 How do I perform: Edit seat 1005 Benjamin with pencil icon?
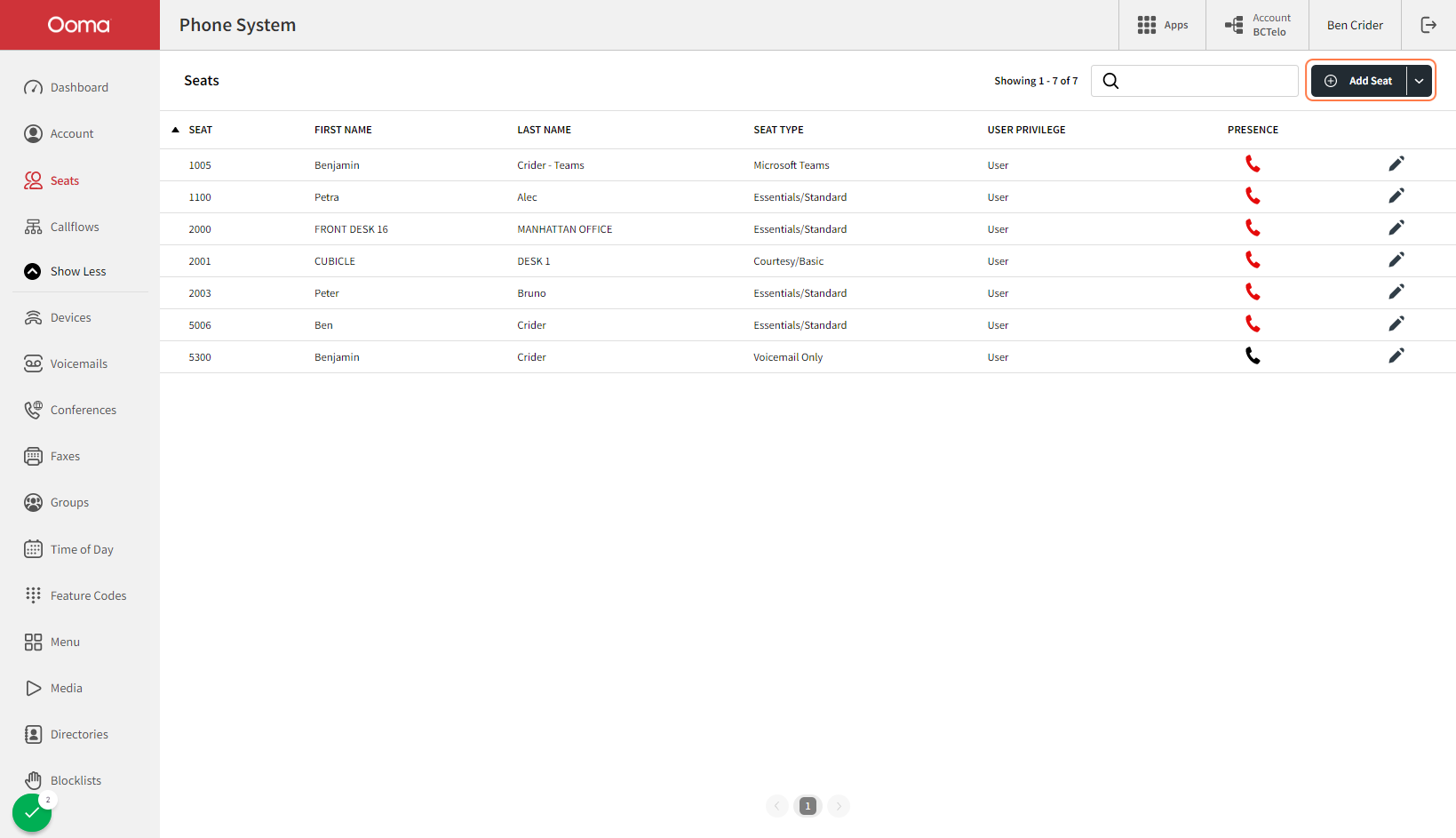click(1396, 164)
